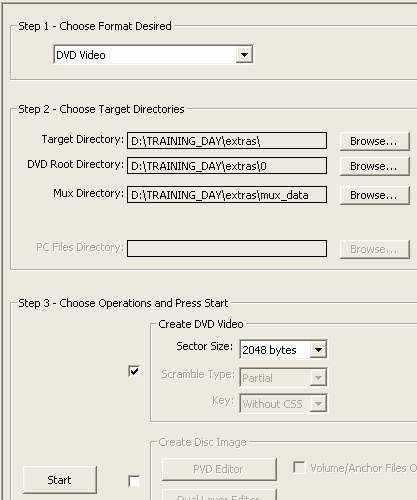
Task: Click the DVD Root Directory input field
Action: 227,166
